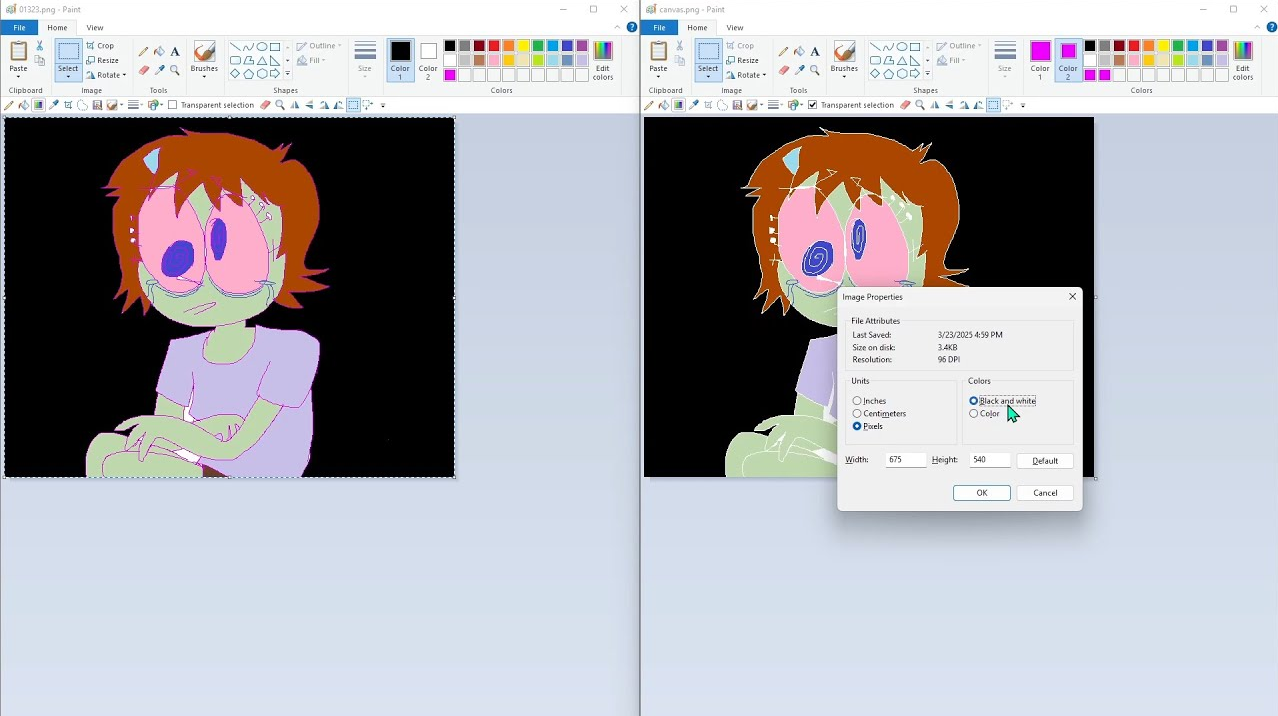Pick the Eraser tool in 01323.png window ribbon
Image resolution: width=1278 pixels, height=716 pixels.
click(x=144, y=70)
